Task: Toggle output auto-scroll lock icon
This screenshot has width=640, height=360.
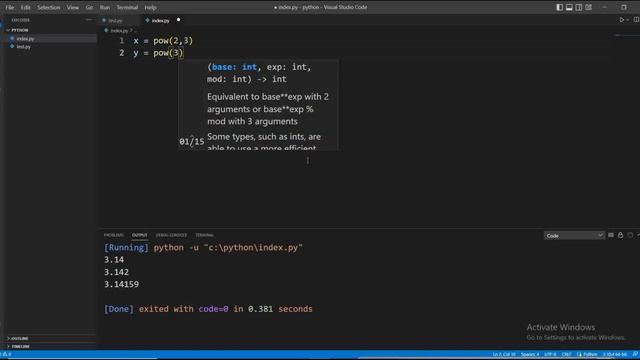Action: [x=620, y=235]
